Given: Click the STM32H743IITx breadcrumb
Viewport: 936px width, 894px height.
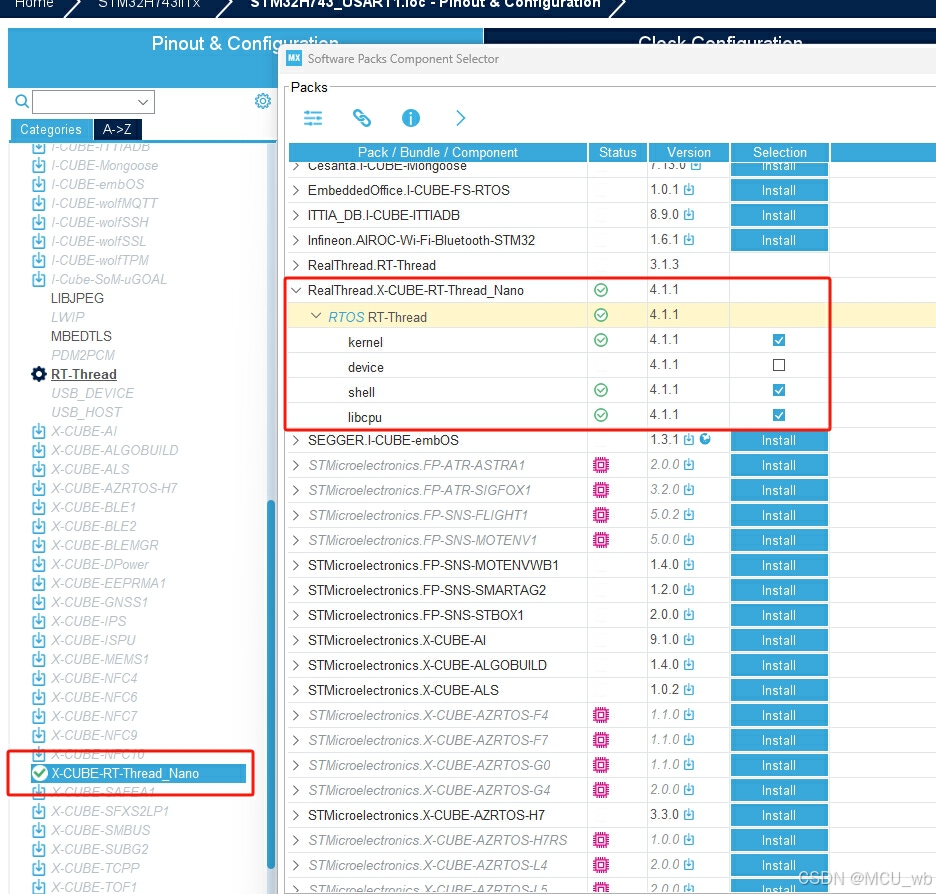Looking at the screenshot, I should pos(149,4).
